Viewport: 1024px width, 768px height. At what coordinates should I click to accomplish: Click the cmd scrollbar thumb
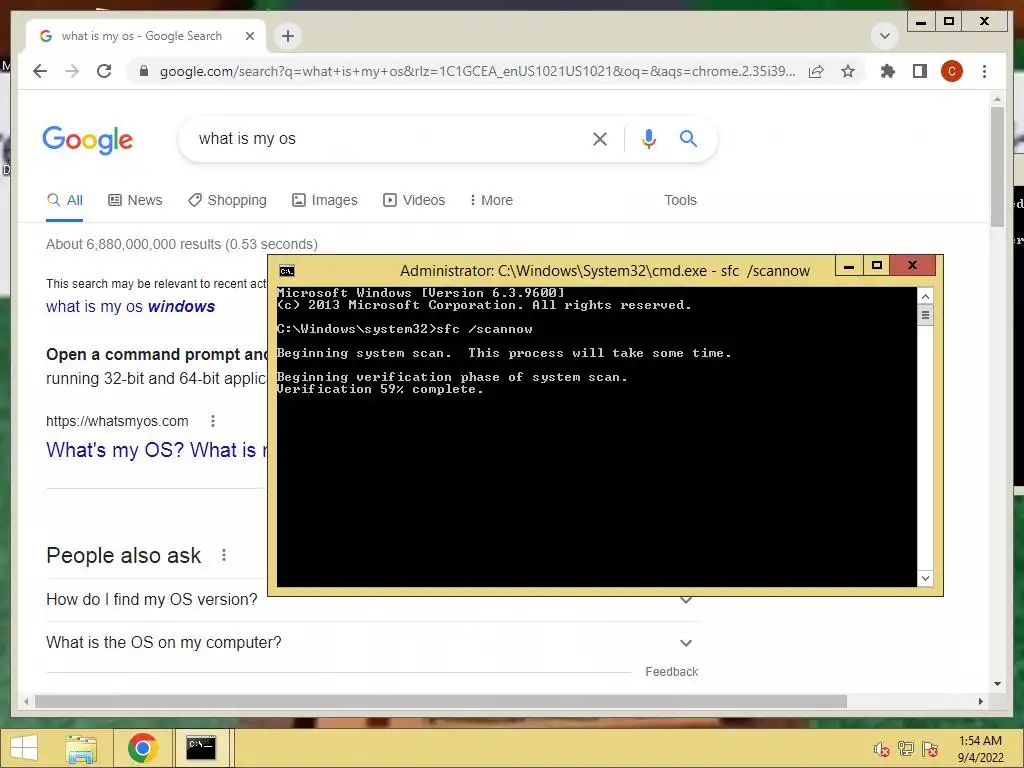[x=925, y=315]
